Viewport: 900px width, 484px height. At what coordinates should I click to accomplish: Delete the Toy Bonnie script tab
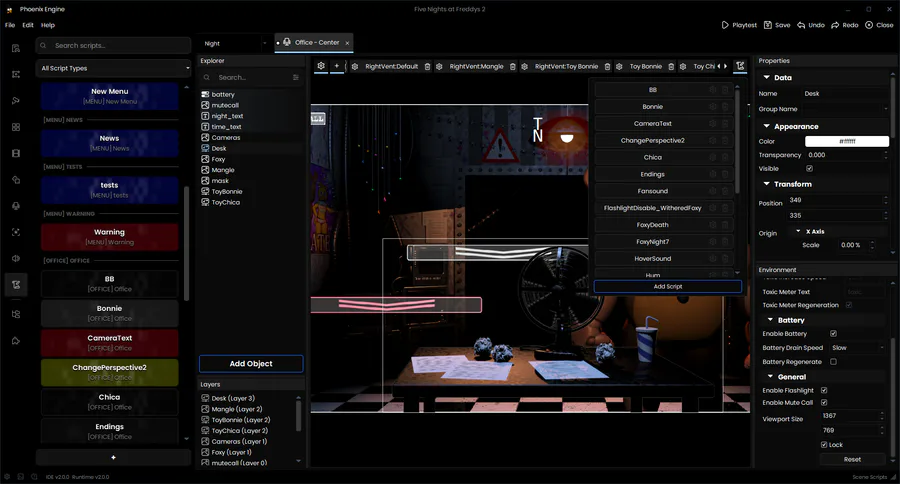click(x=671, y=67)
